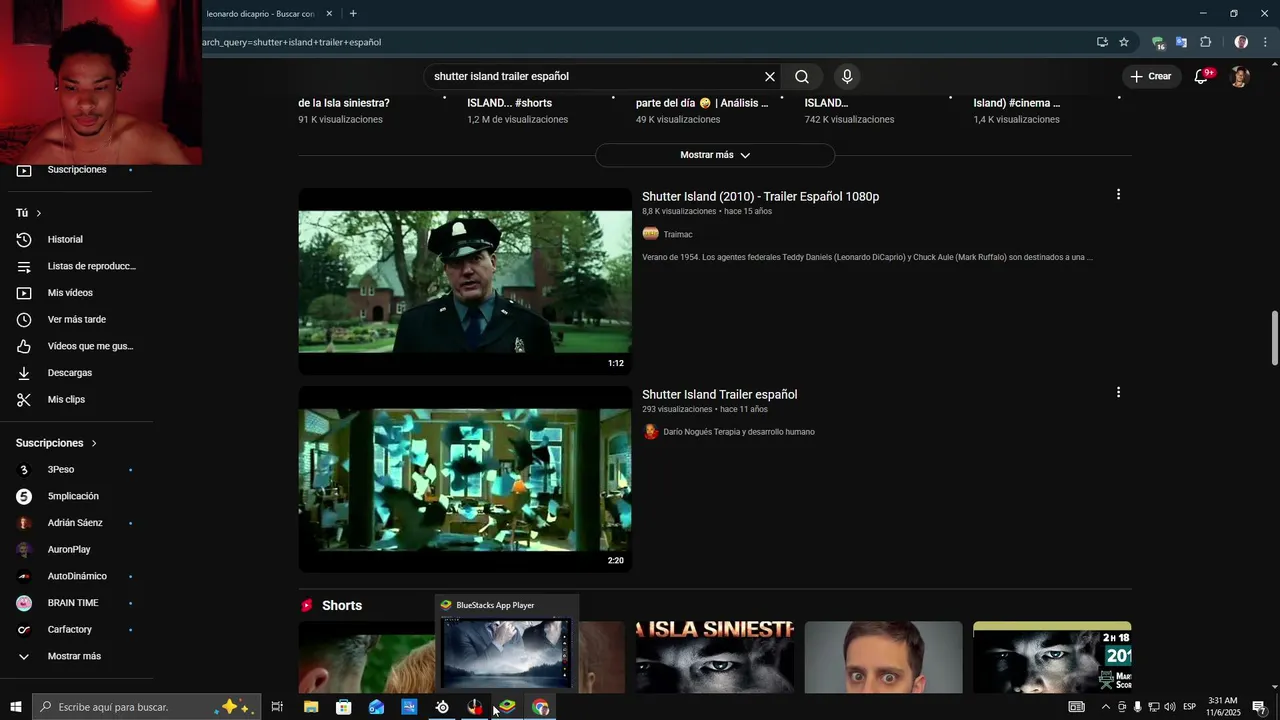The width and height of the screenshot is (1280, 720).
Task: Open options menu for Shutter Island (2010) video
Action: (x=1118, y=195)
